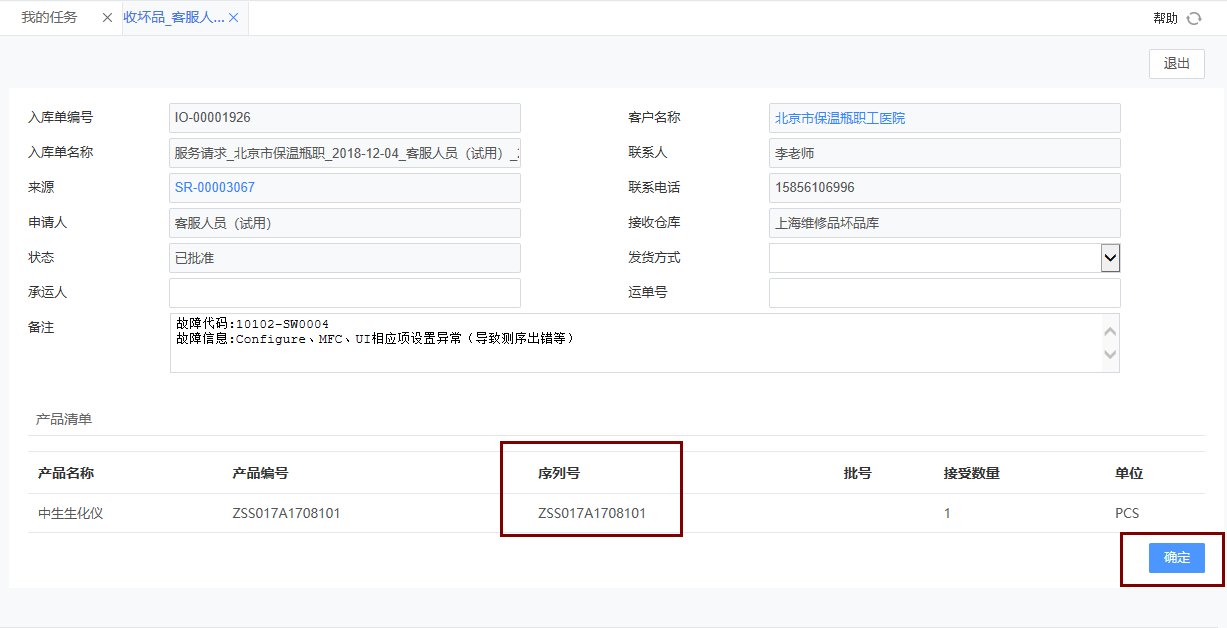
Task: Click the 确定 confirm button
Action: 1176,558
